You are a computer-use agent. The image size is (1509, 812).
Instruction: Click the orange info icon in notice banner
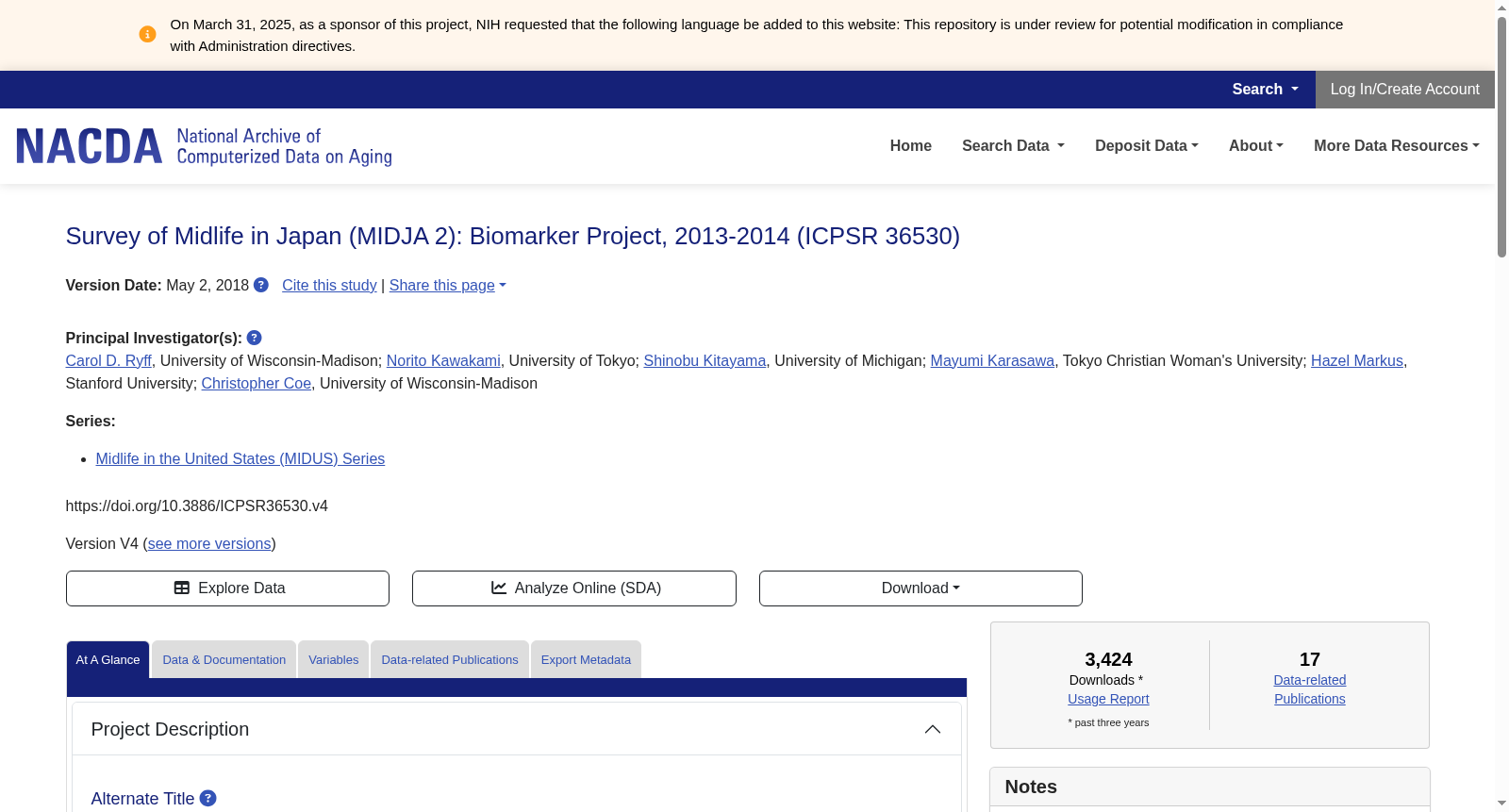click(147, 34)
